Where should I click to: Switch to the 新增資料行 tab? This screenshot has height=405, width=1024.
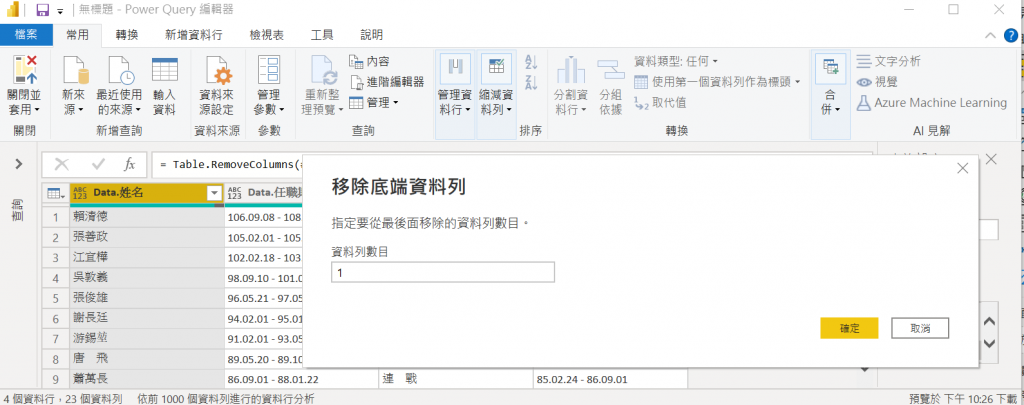click(x=195, y=35)
